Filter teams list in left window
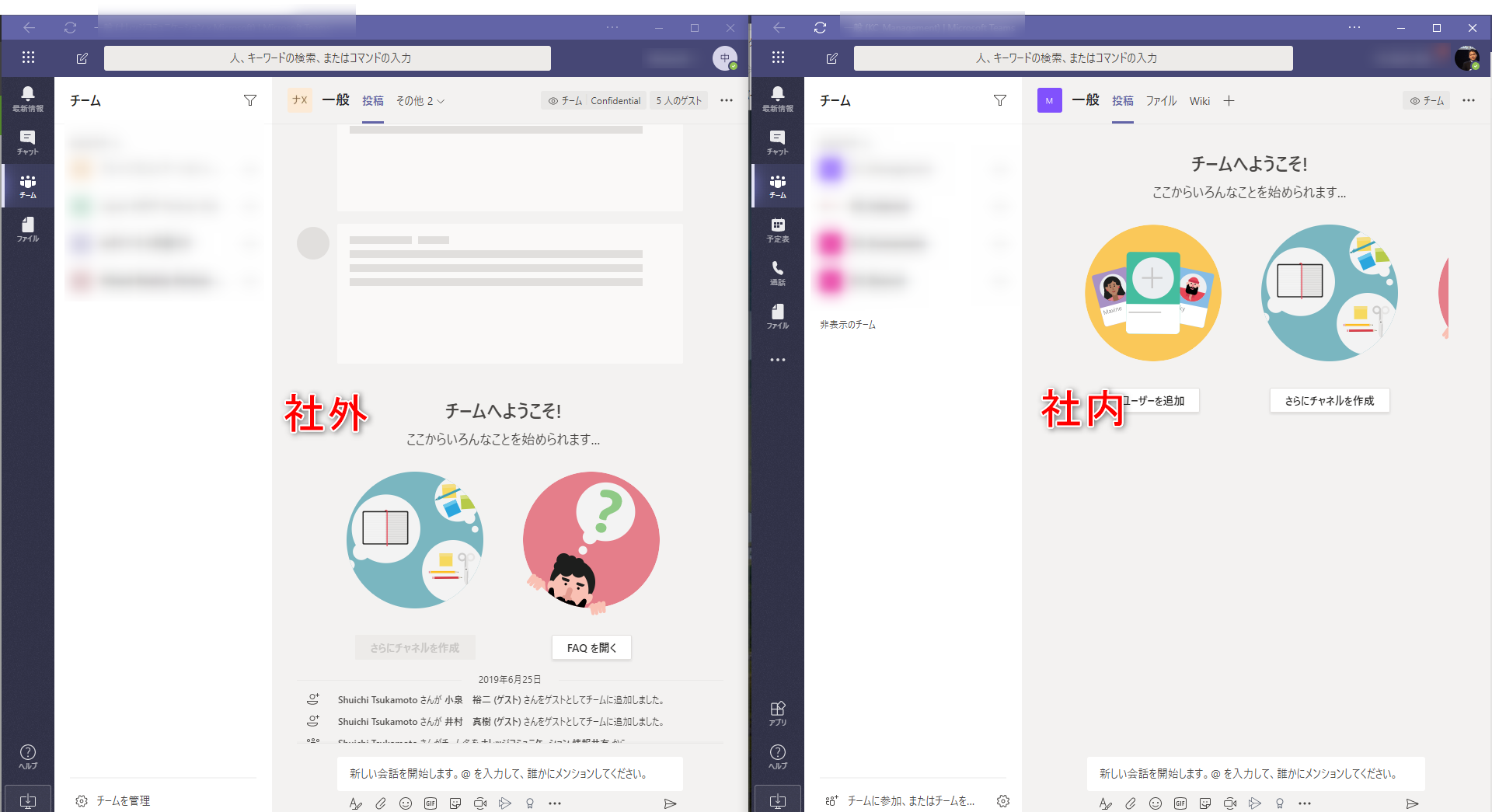 [x=250, y=100]
